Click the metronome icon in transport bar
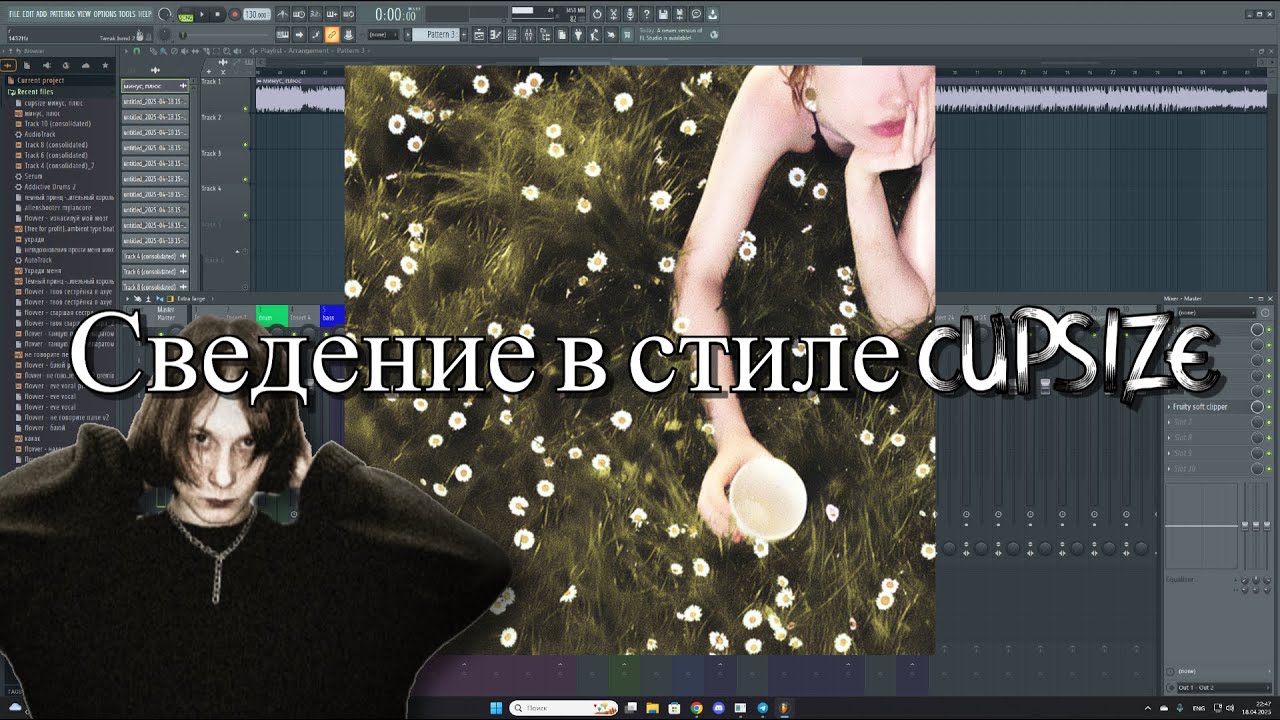1280x720 pixels. (x=283, y=15)
